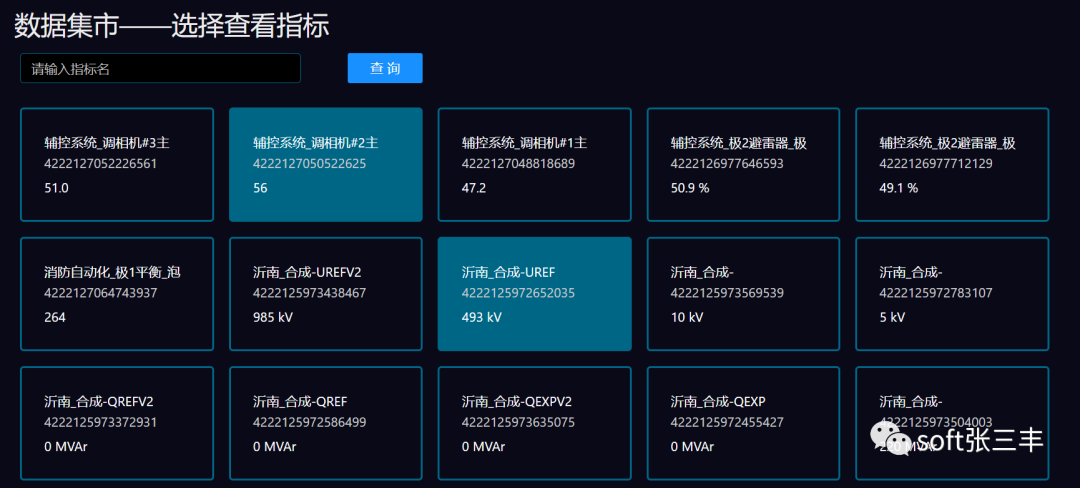Choose the 极2避雷器 card showing 50.9 %

click(x=743, y=164)
